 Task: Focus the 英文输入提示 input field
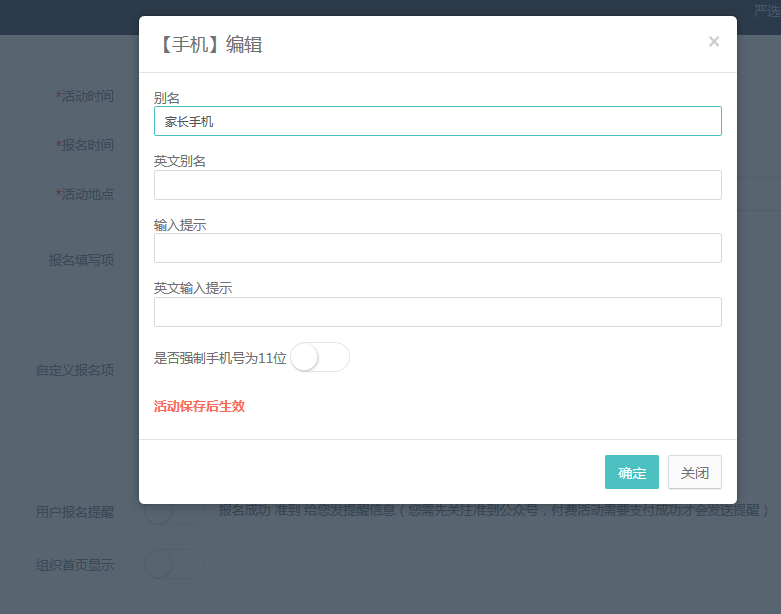pyautogui.click(x=437, y=312)
